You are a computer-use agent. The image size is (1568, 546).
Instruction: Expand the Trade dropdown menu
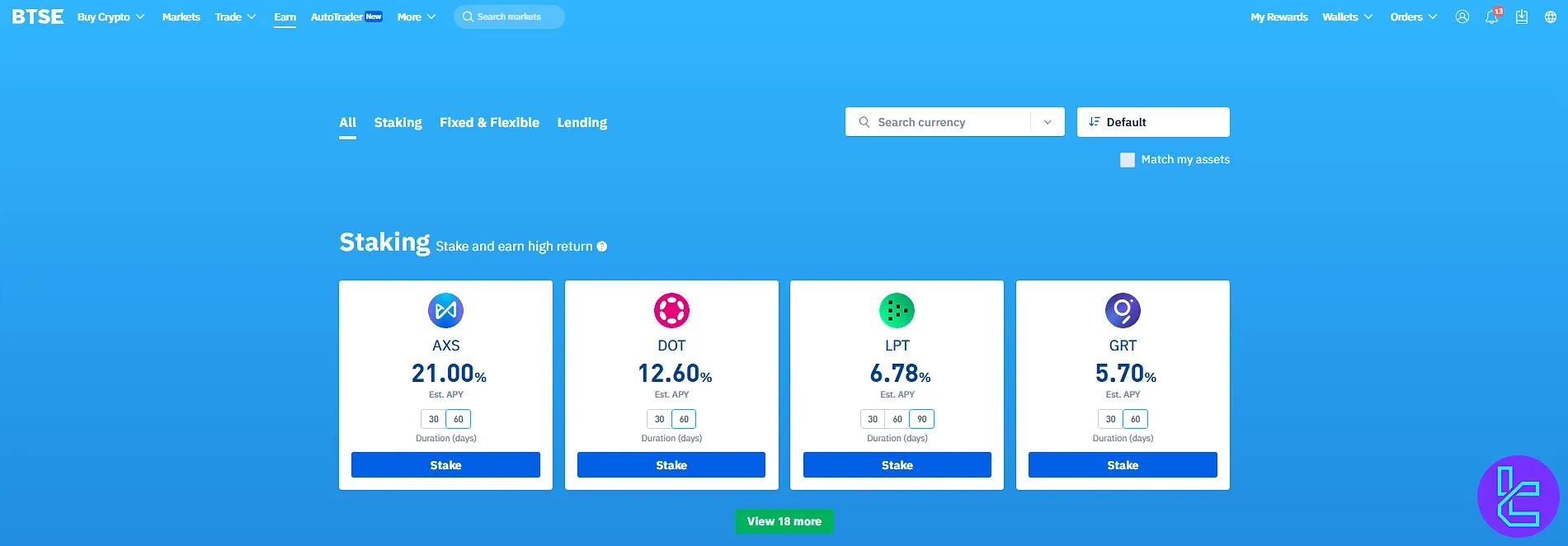click(236, 16)
